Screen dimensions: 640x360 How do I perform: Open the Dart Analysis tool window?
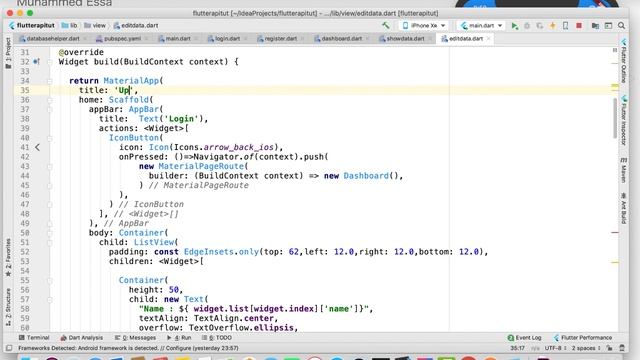[x=81, y=338]
